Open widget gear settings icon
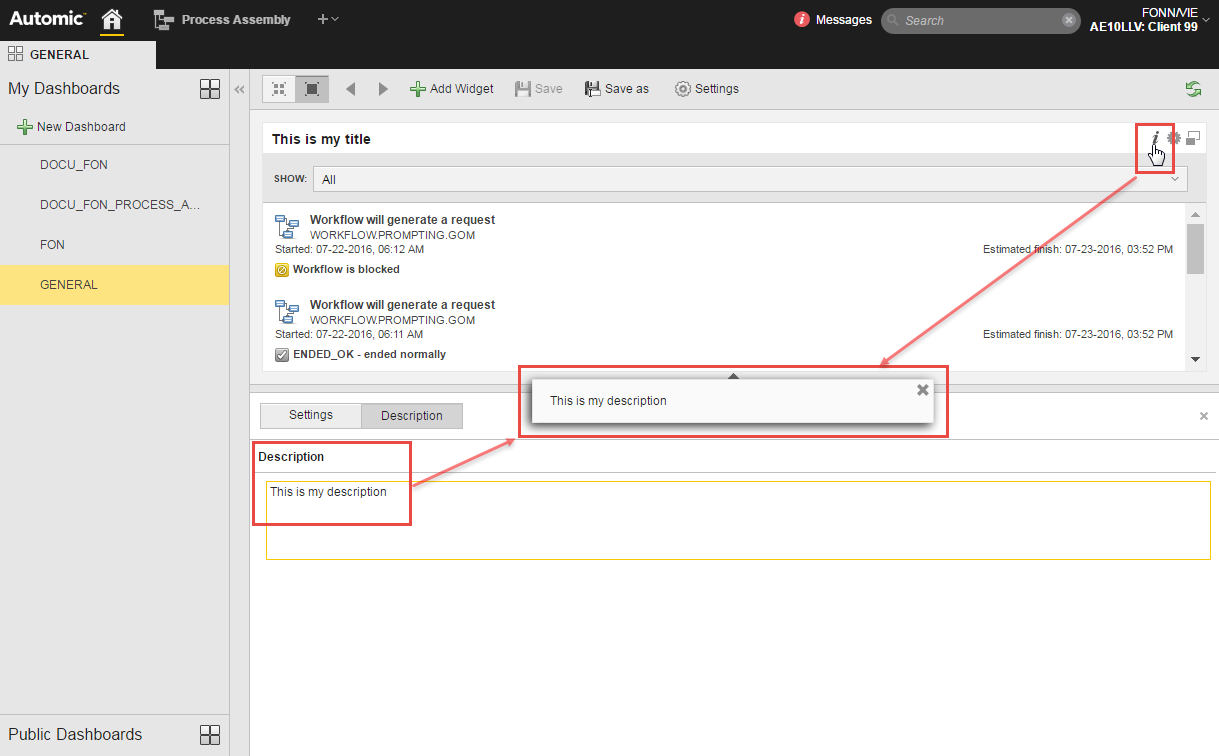The height and width of the screenshot is (756, 1219). coord(1174,138)
